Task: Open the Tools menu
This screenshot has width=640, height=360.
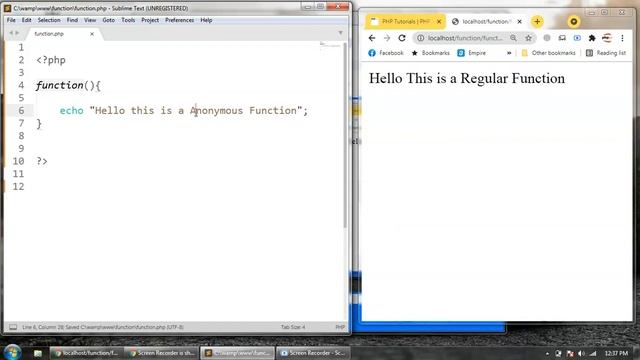Action: pyautogui.click(x=128, y=20)
